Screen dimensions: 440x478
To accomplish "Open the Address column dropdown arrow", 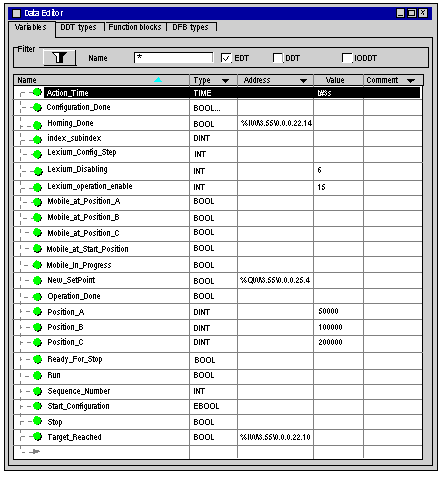I will tap(303, 81).
